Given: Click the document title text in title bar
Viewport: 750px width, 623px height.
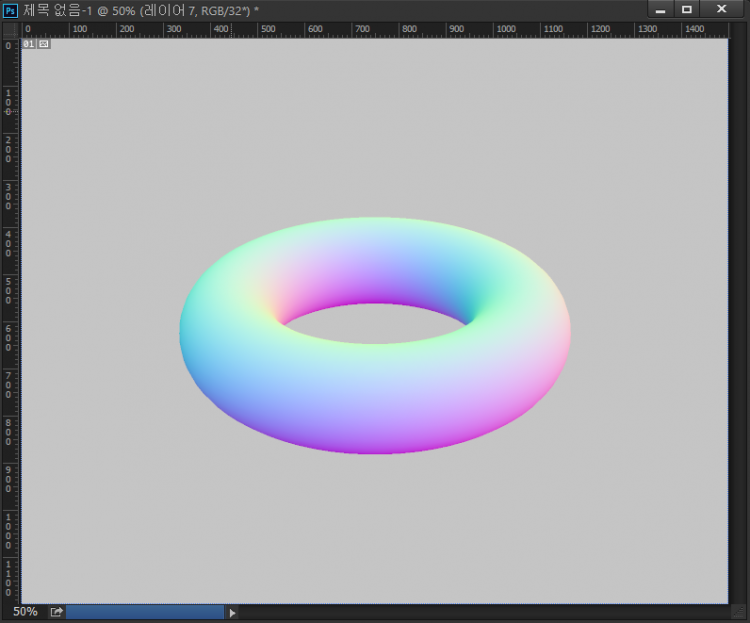Looking at the screenshot, I should point(140,10).
